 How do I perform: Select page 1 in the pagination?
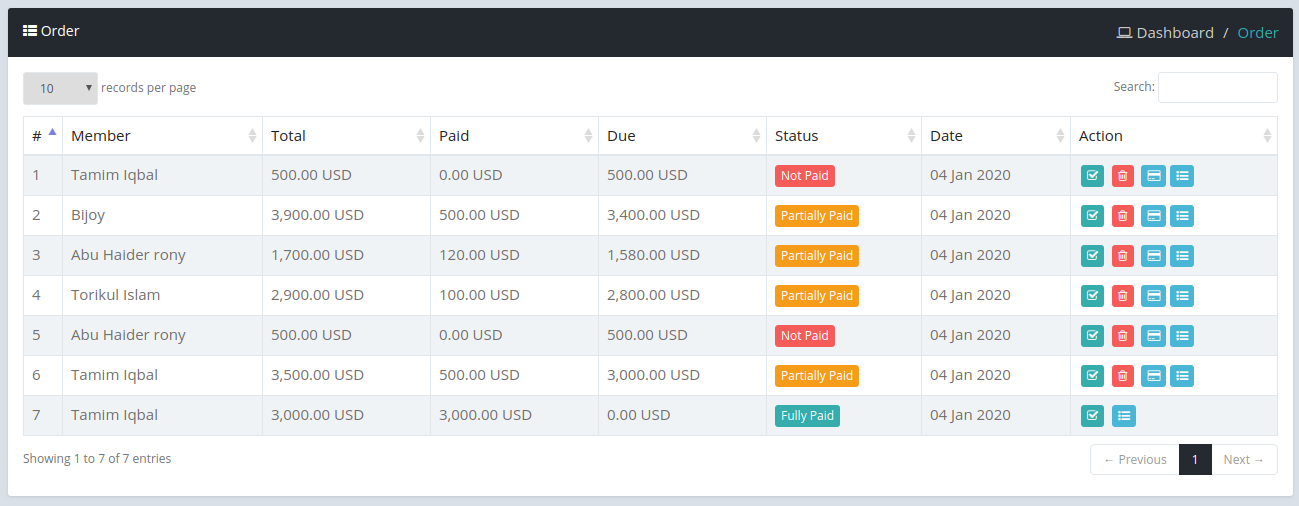(1195, 460)
